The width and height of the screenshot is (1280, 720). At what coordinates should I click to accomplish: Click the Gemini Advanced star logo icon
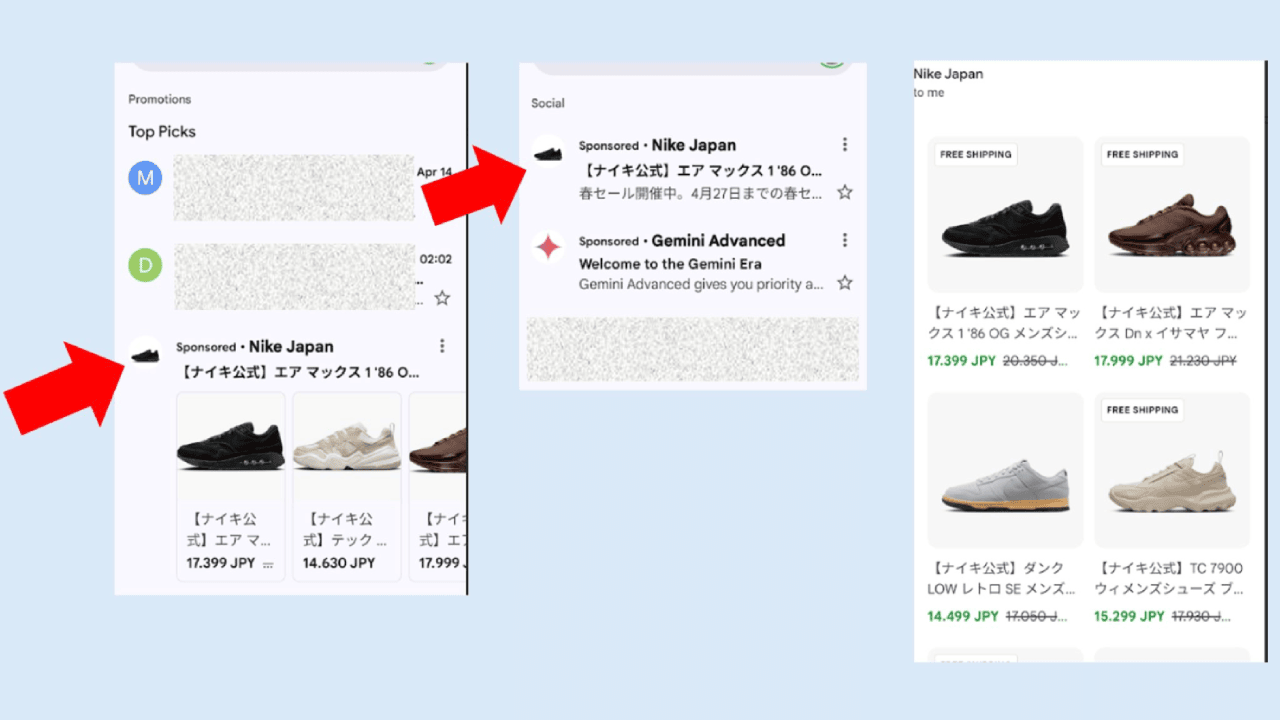548,247
